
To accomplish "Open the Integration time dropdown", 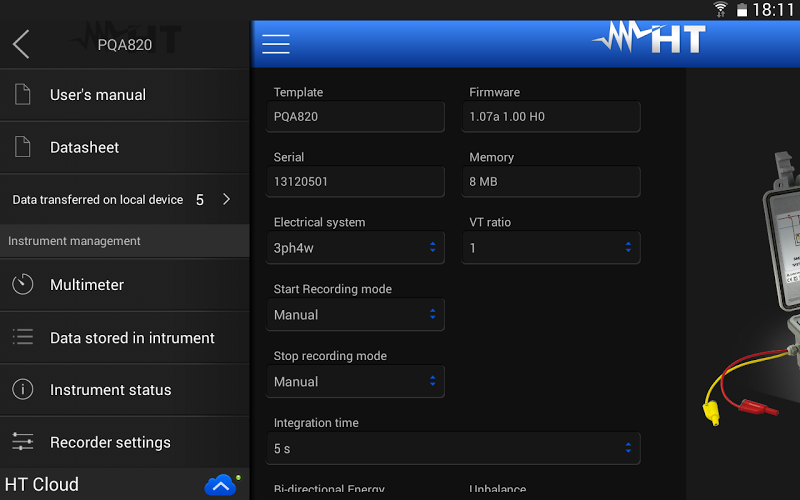I will pyautogui.click(x=453, y=448).
